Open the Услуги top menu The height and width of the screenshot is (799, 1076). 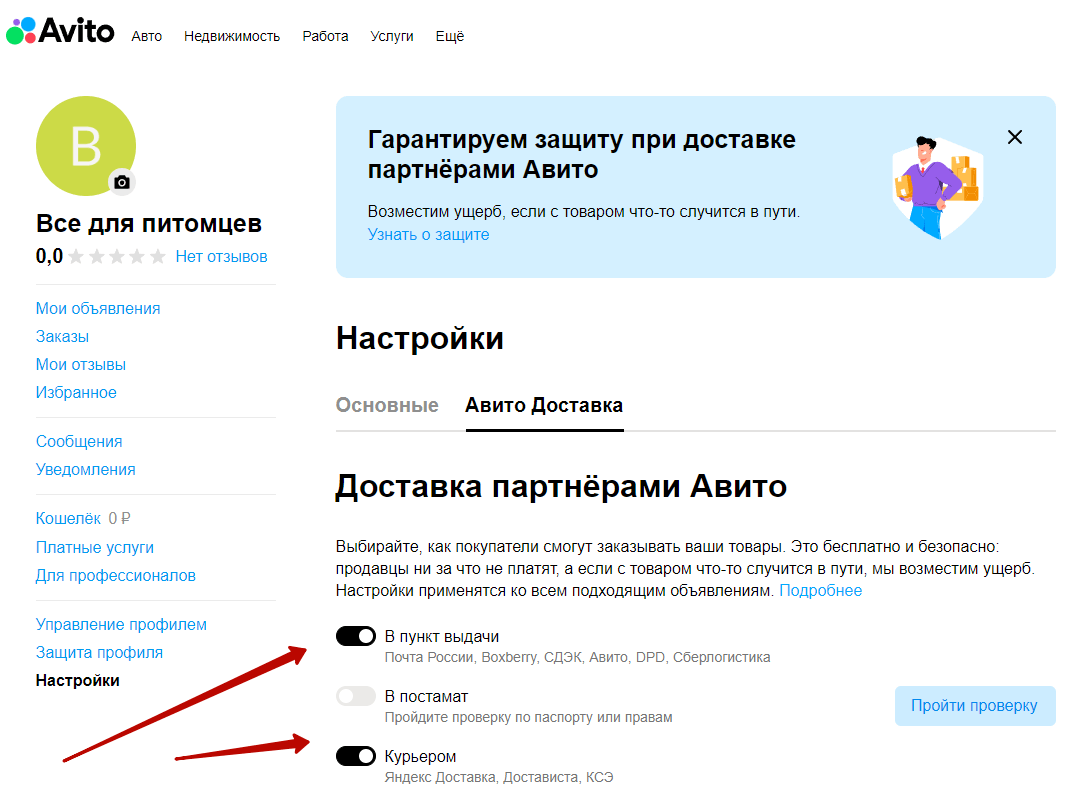pos(392,36)
